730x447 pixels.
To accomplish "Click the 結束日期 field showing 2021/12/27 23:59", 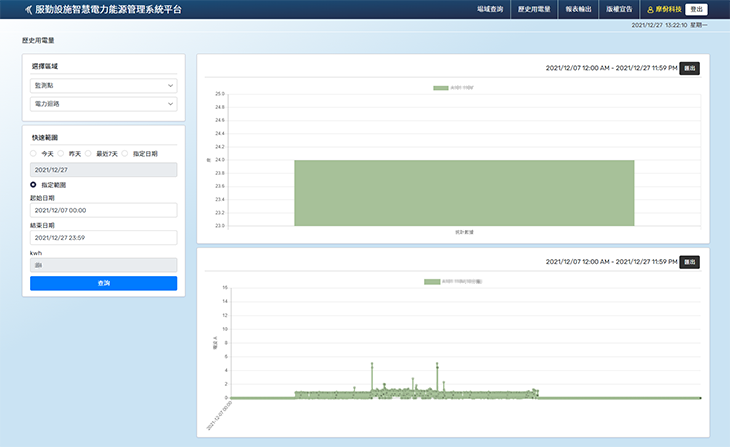I will (103, 238).
